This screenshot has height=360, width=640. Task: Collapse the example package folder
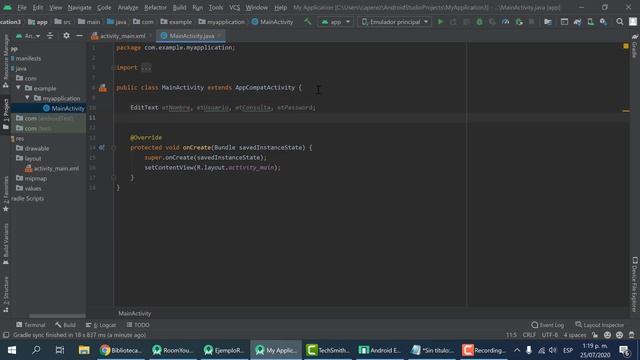click(x=18, y=88)
